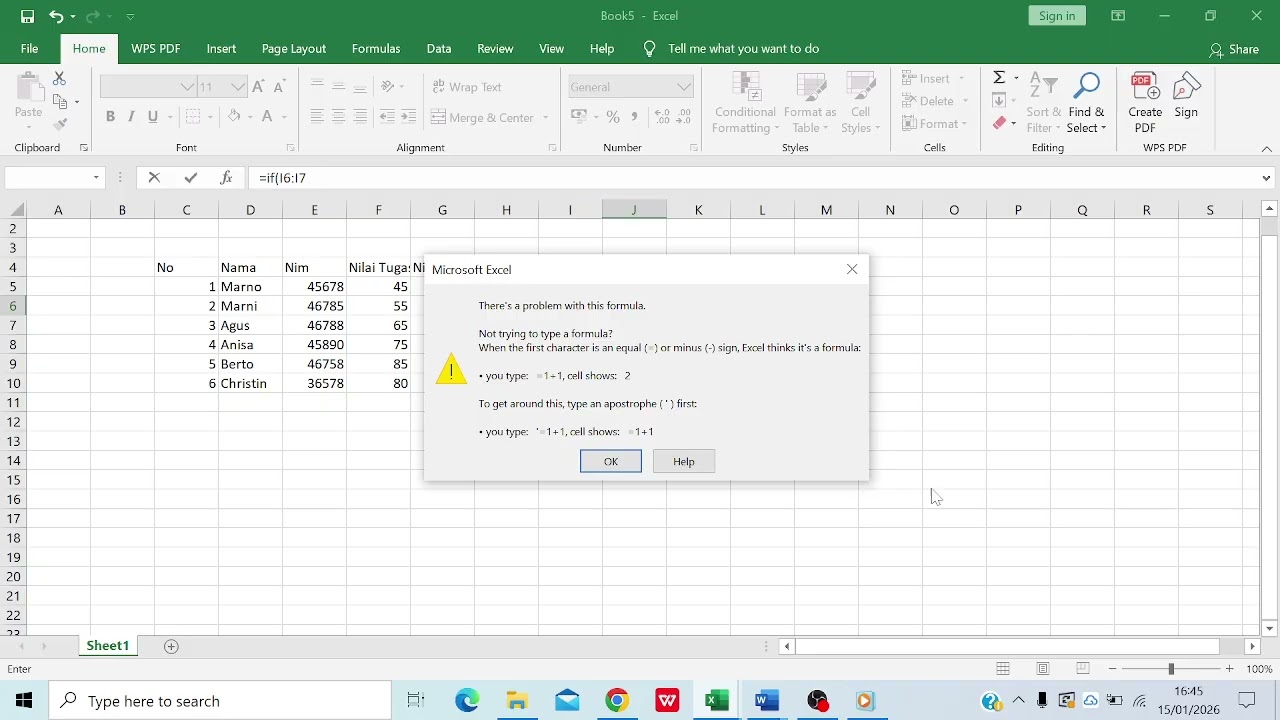The image size is (1280, 720).
Task: Open Sort & Filter menu
Action: click(x=1044, y=103)
